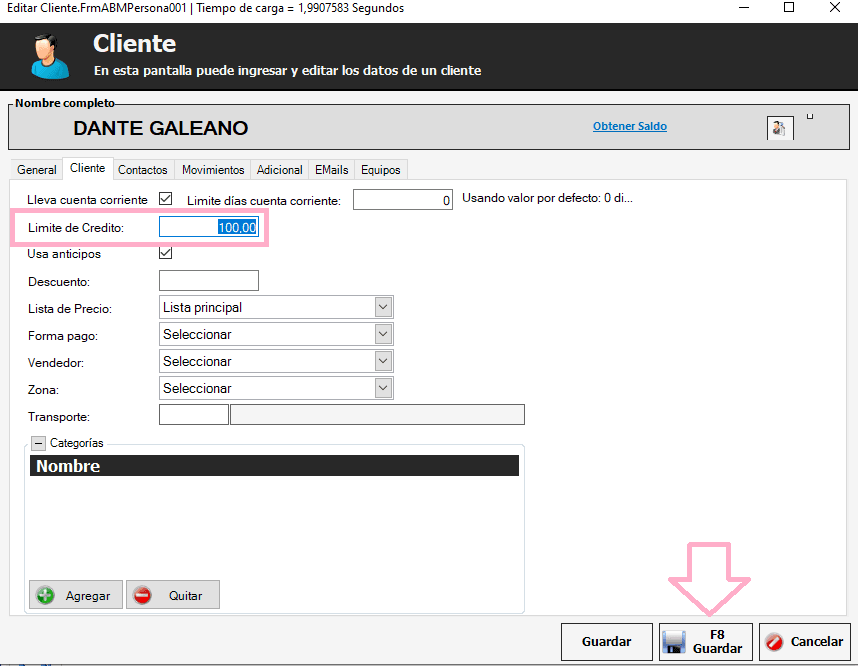Click the green plus Agregar button
This screenshot has width=858, height=666.
(76, 595)
